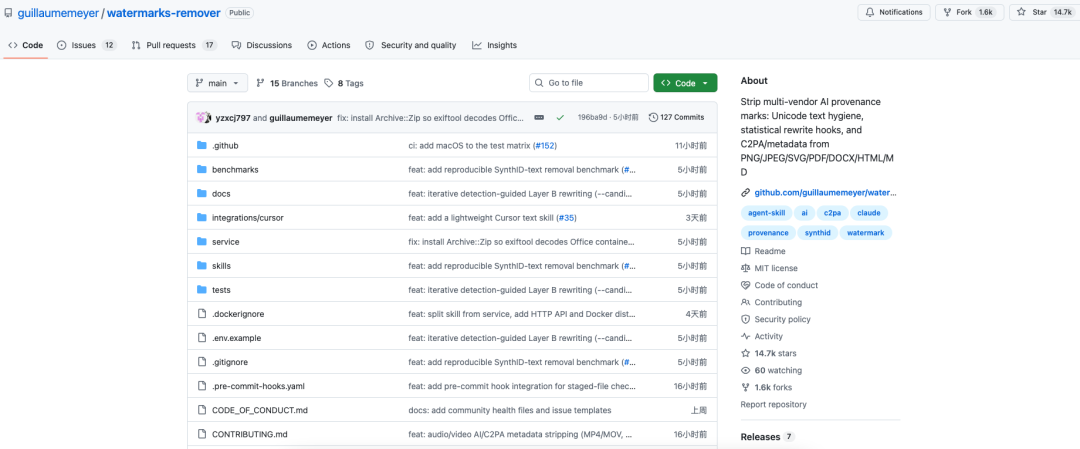This screenshot has width=1080, height=449.
Task: Open the Code of conduct link
Action: click(780, 285)
